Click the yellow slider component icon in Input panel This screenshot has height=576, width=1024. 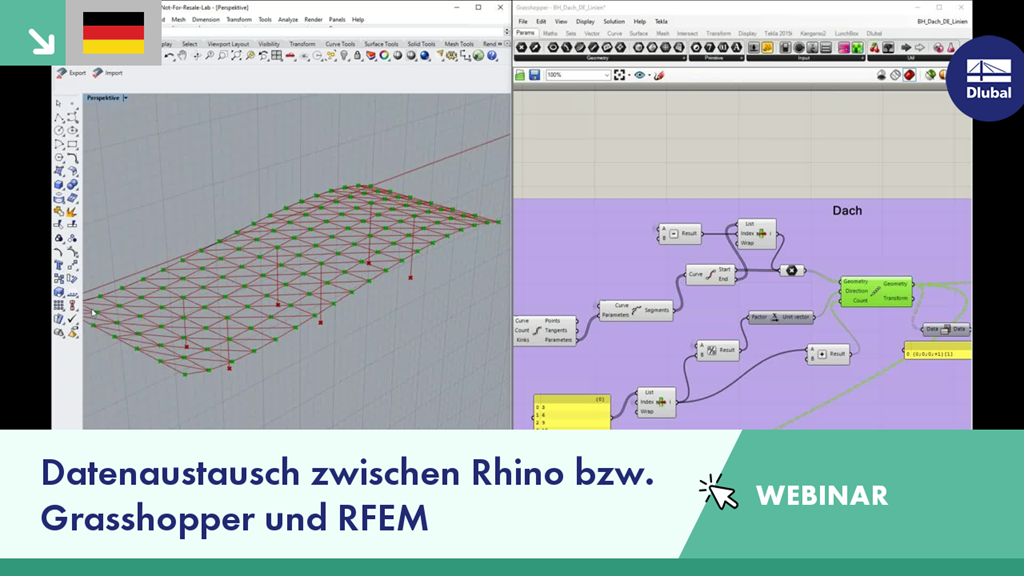point(767,47)
